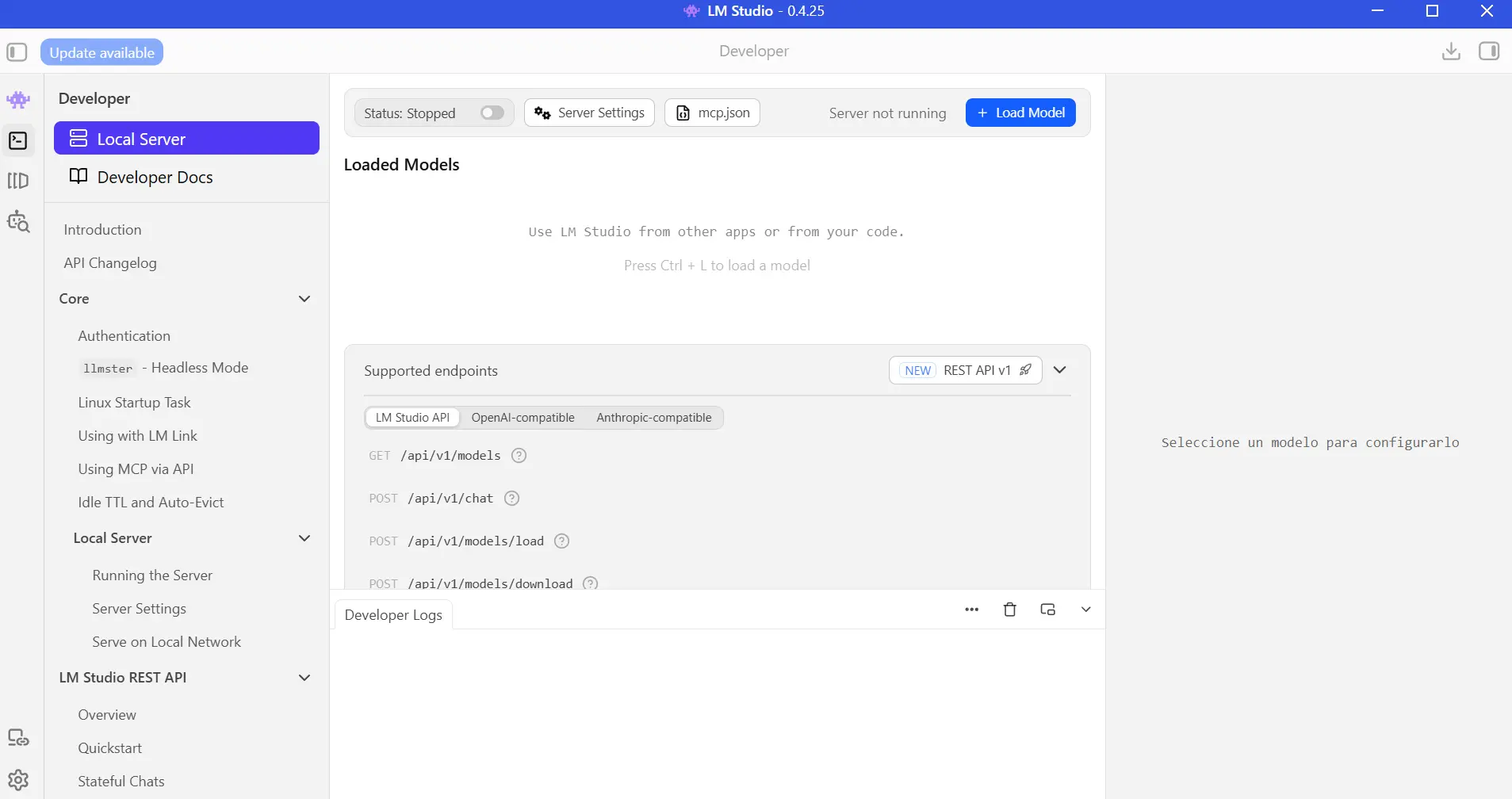
Task: Open Developer Docs in sidebar
Action: [x=186, y=177]
